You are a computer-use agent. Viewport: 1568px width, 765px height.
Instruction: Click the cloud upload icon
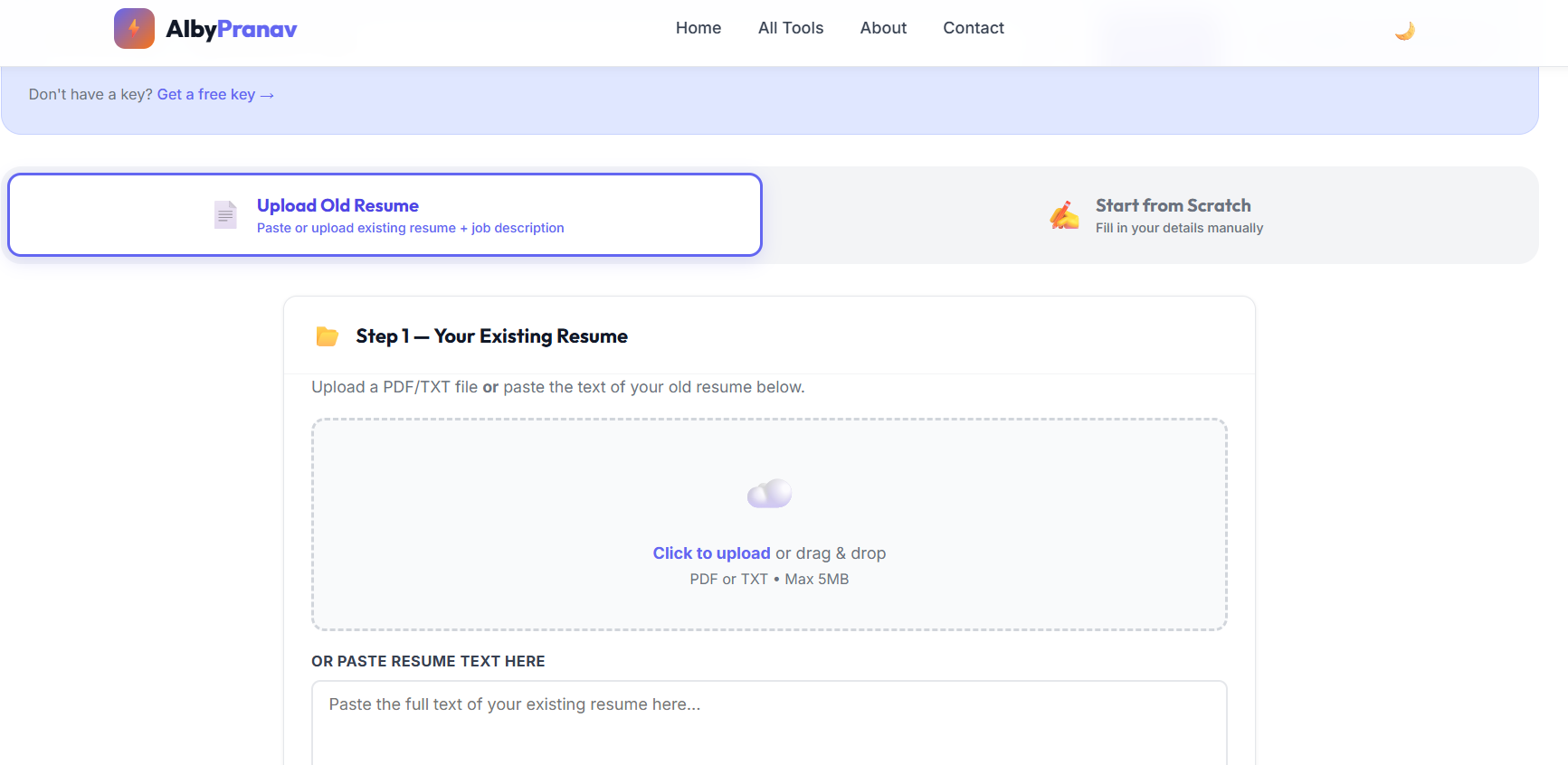(769, 494)
